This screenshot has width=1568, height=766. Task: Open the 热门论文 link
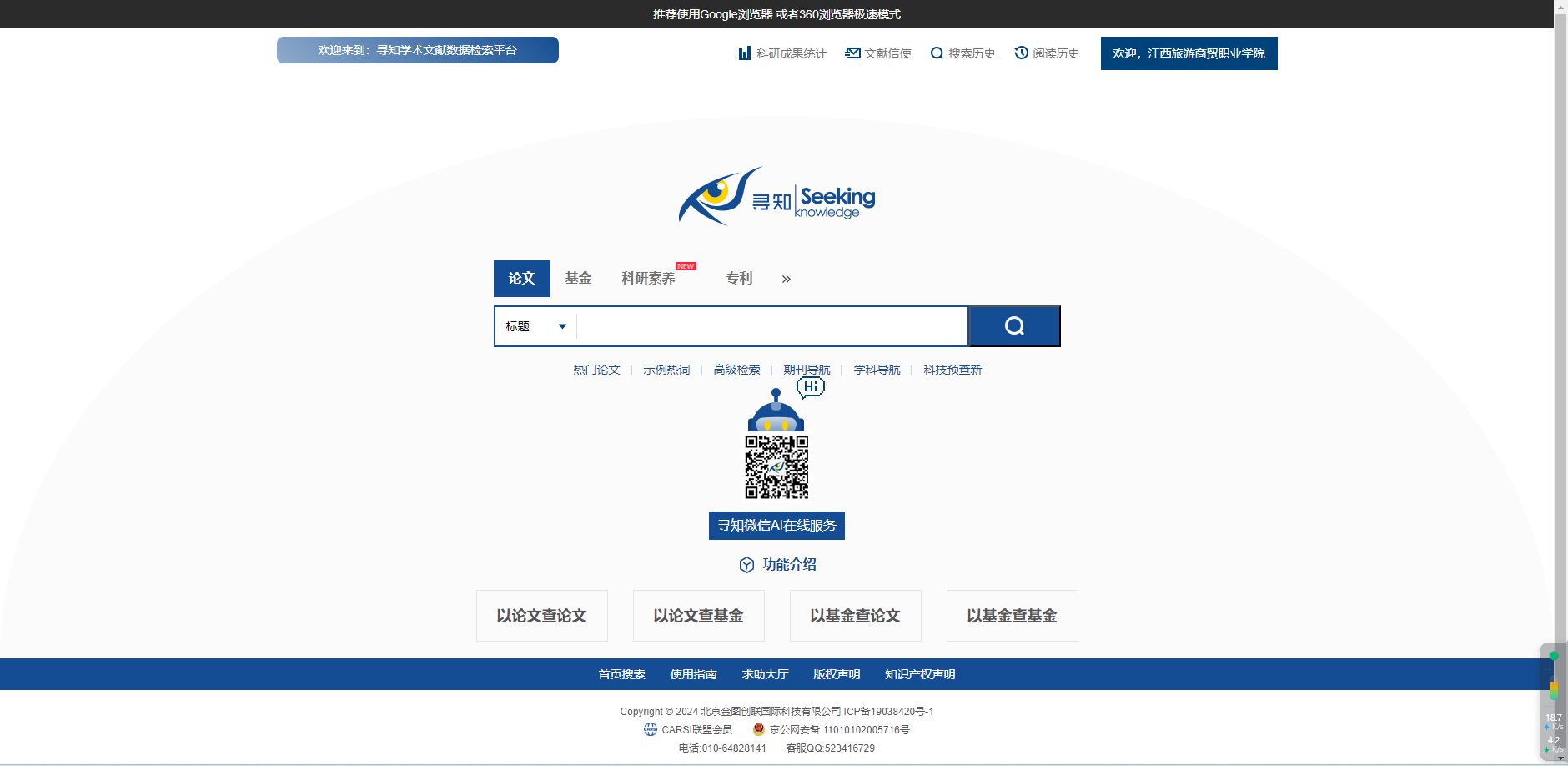click(596, 370)
